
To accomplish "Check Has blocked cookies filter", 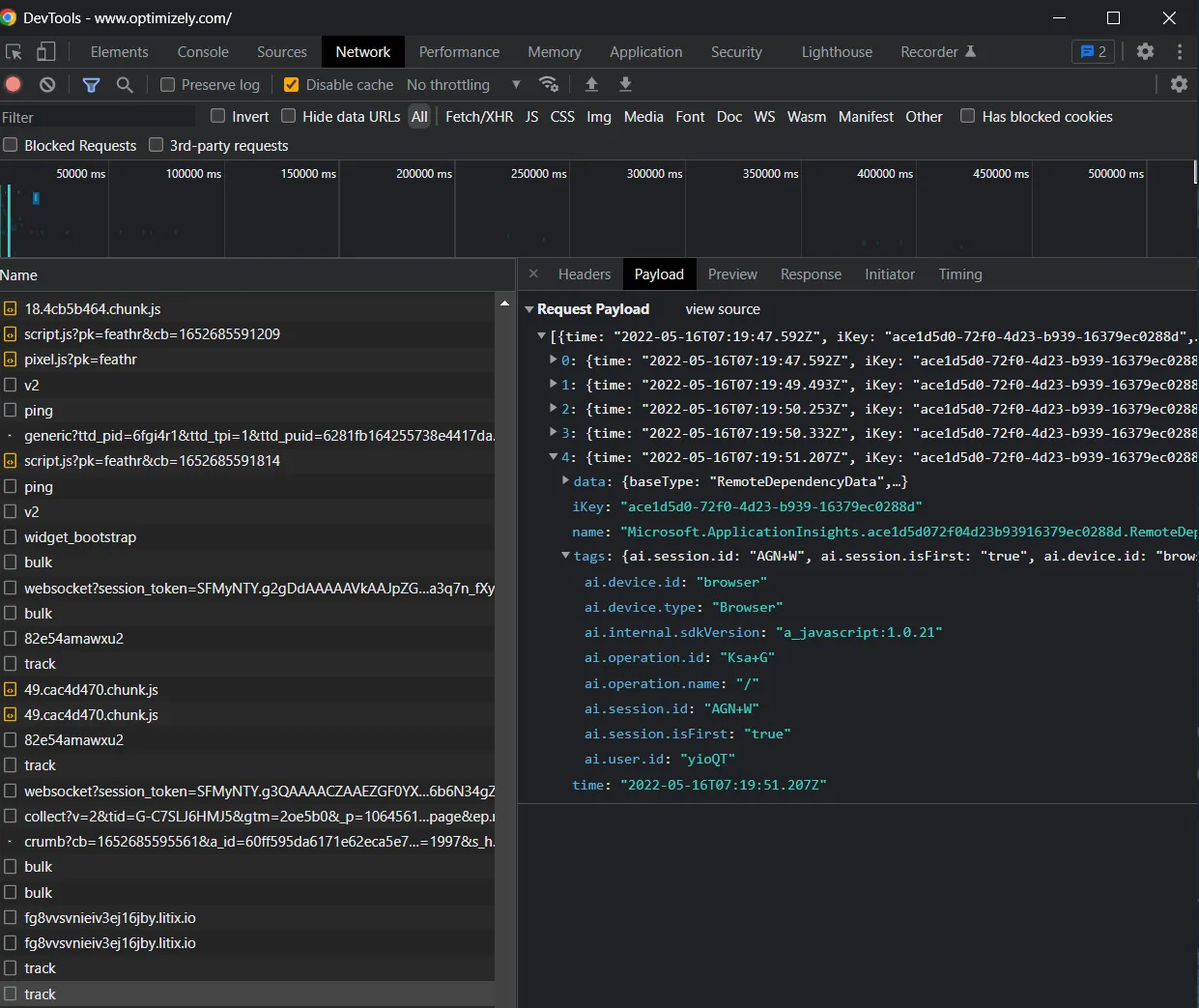I will pyautogui.click(x=967, y=116).
